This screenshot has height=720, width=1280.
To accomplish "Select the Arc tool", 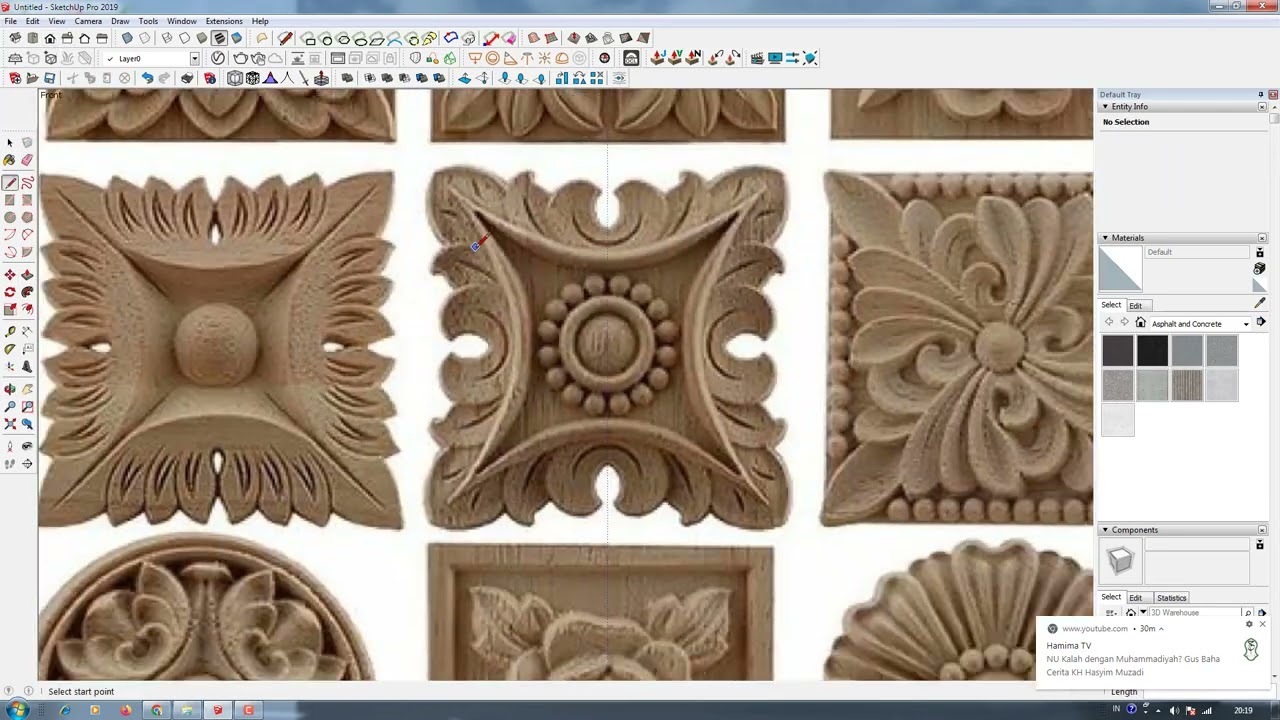I will coord(10,235).
